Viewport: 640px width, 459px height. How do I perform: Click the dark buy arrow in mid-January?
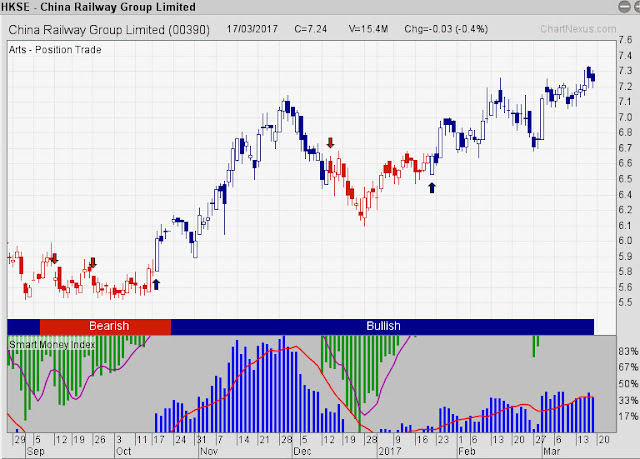click(x=432, y=188)
